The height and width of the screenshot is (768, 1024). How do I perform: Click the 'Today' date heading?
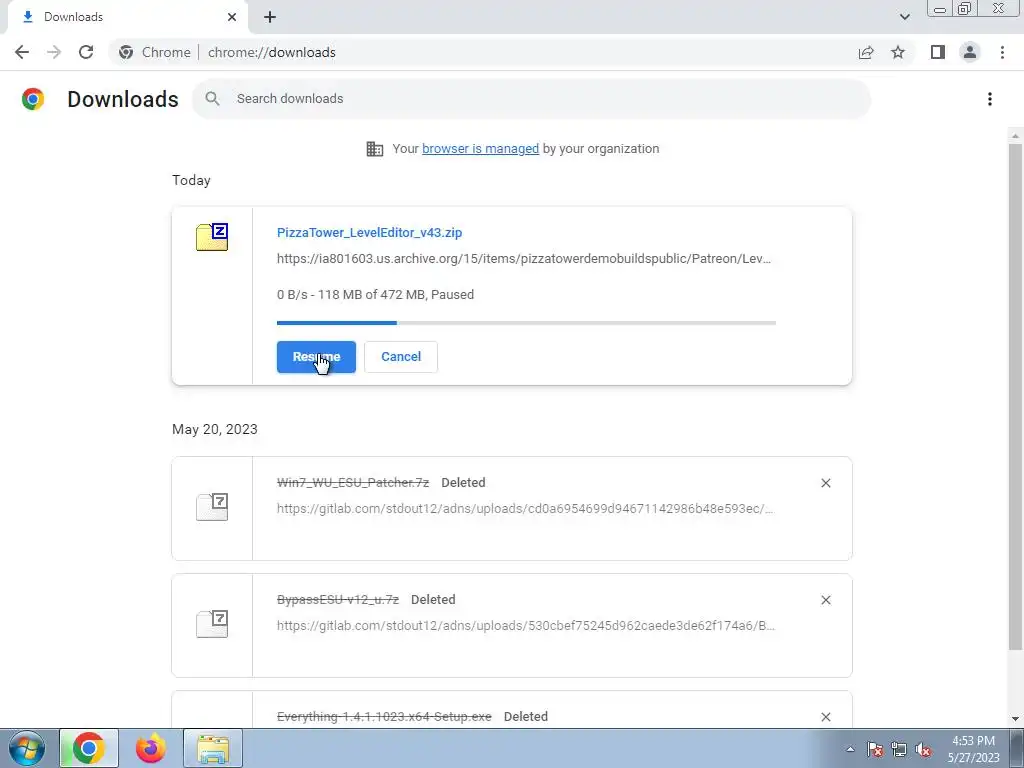pos(191,180)
